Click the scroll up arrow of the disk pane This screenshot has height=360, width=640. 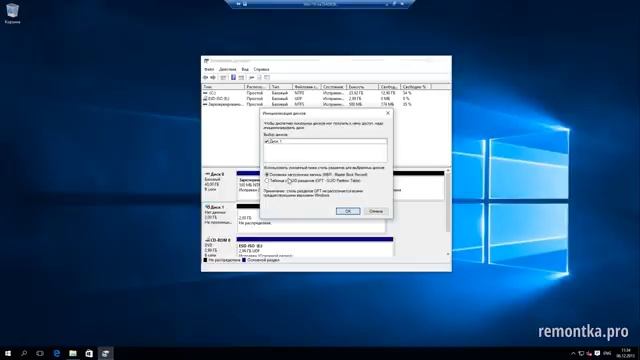[x=448, y=170]
